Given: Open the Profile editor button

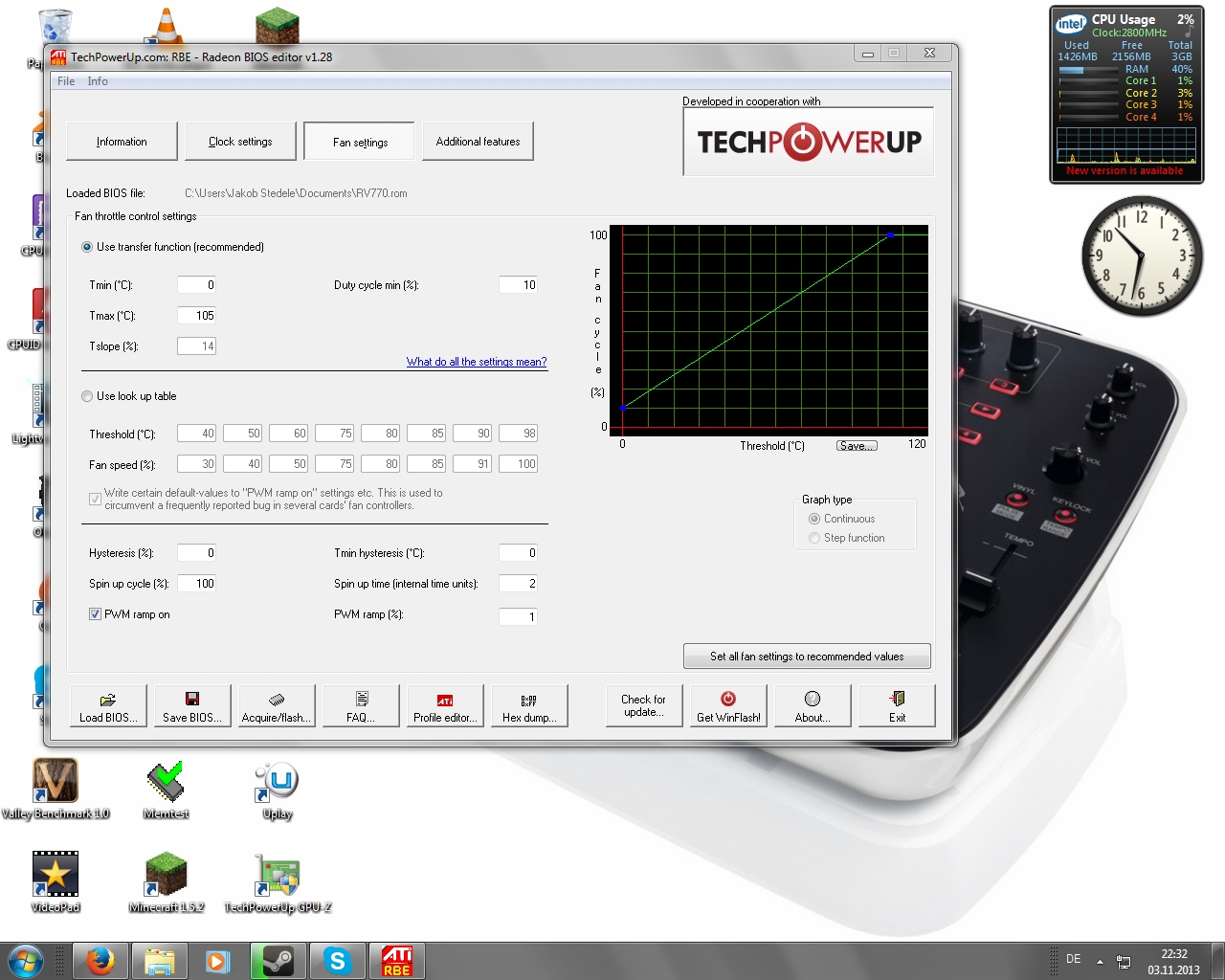Looking at the screenshot, I should pyautogui.click(x=445, y=706).
